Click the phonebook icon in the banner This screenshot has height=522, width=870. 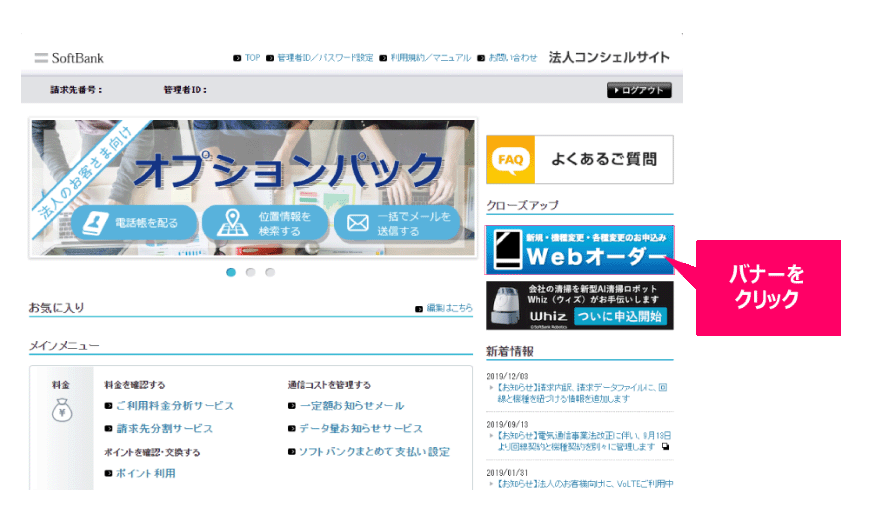coord(95,223)
